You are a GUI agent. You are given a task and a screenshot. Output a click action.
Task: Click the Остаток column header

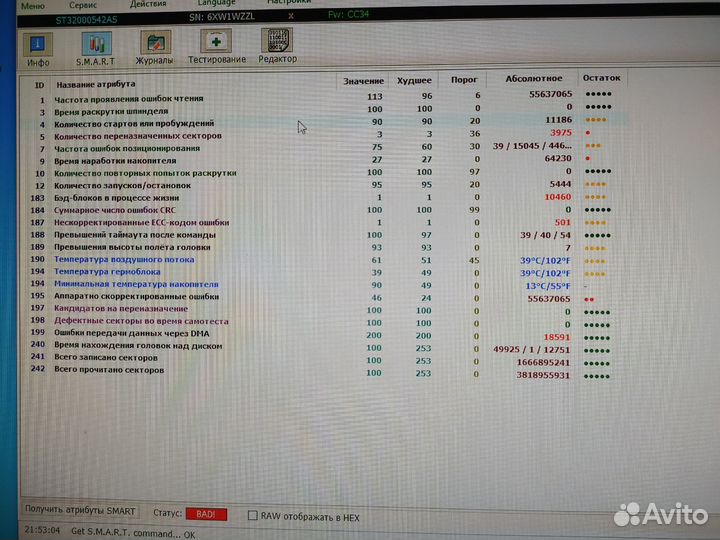pos(601,78)
